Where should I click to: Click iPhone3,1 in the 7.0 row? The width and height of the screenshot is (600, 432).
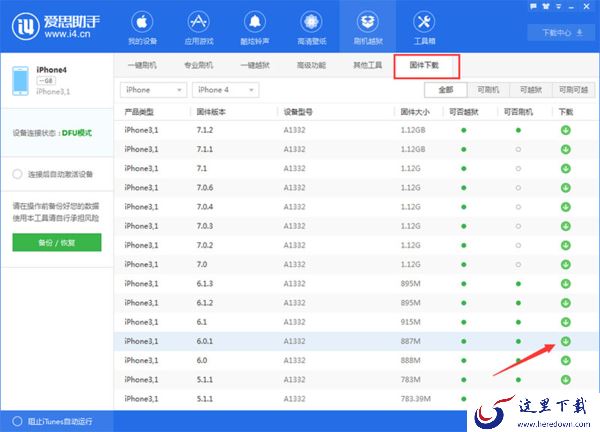click(x=141, y=264)
